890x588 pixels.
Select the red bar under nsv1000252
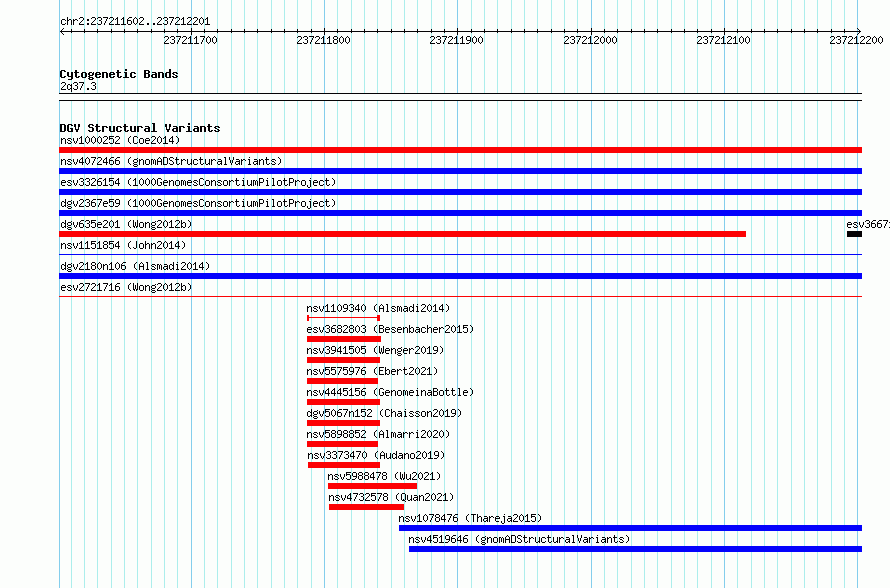tap(460, 150)
